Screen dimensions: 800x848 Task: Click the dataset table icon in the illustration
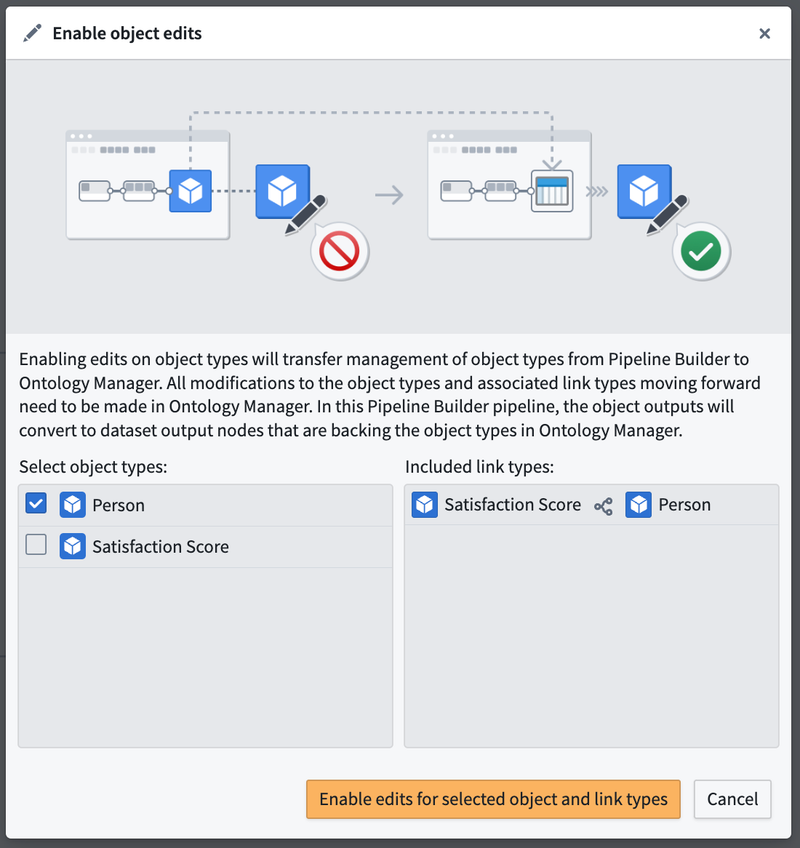[x=552, y=191]
